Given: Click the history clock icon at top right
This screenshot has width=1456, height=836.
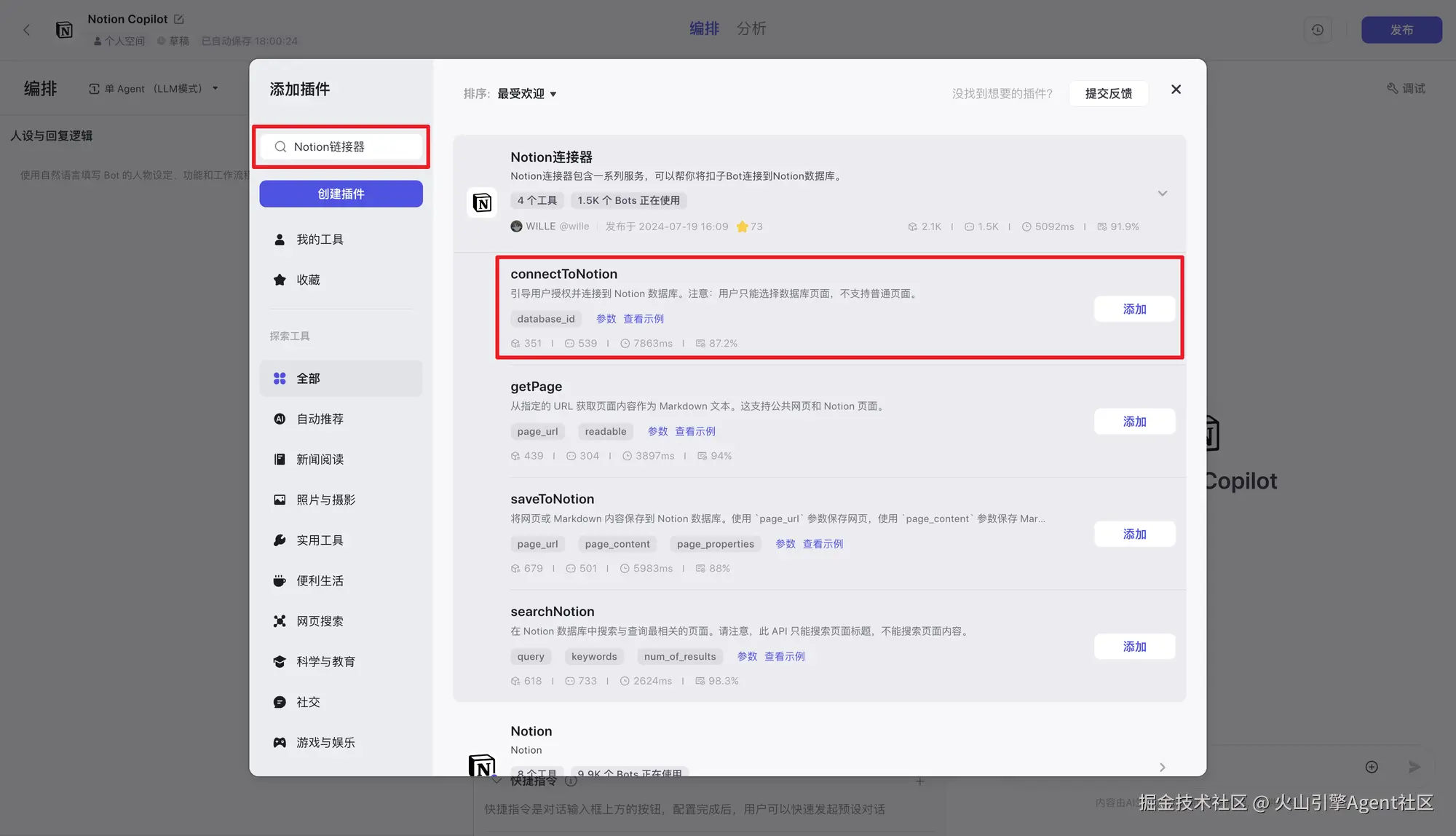Looking at the screenshot, I should pos(1318,30).
